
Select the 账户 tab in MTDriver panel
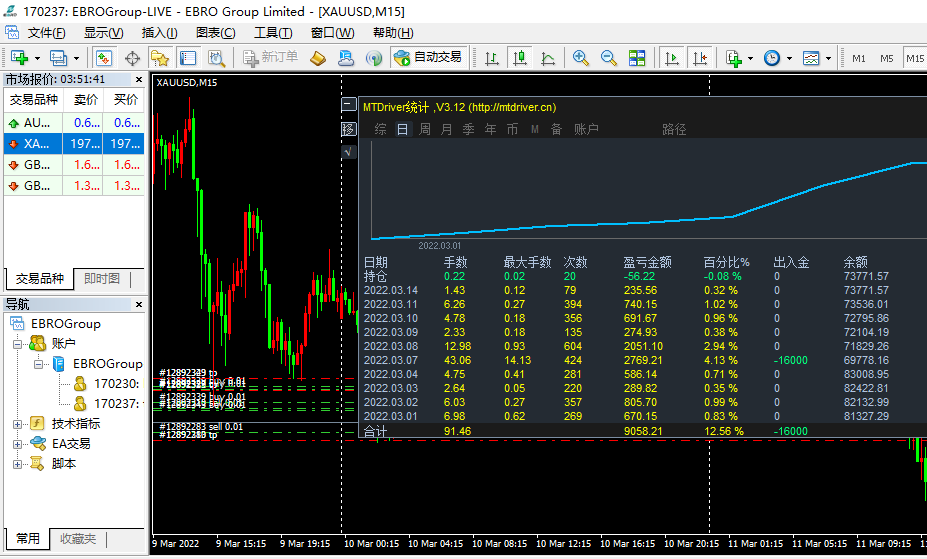(586, 129)
